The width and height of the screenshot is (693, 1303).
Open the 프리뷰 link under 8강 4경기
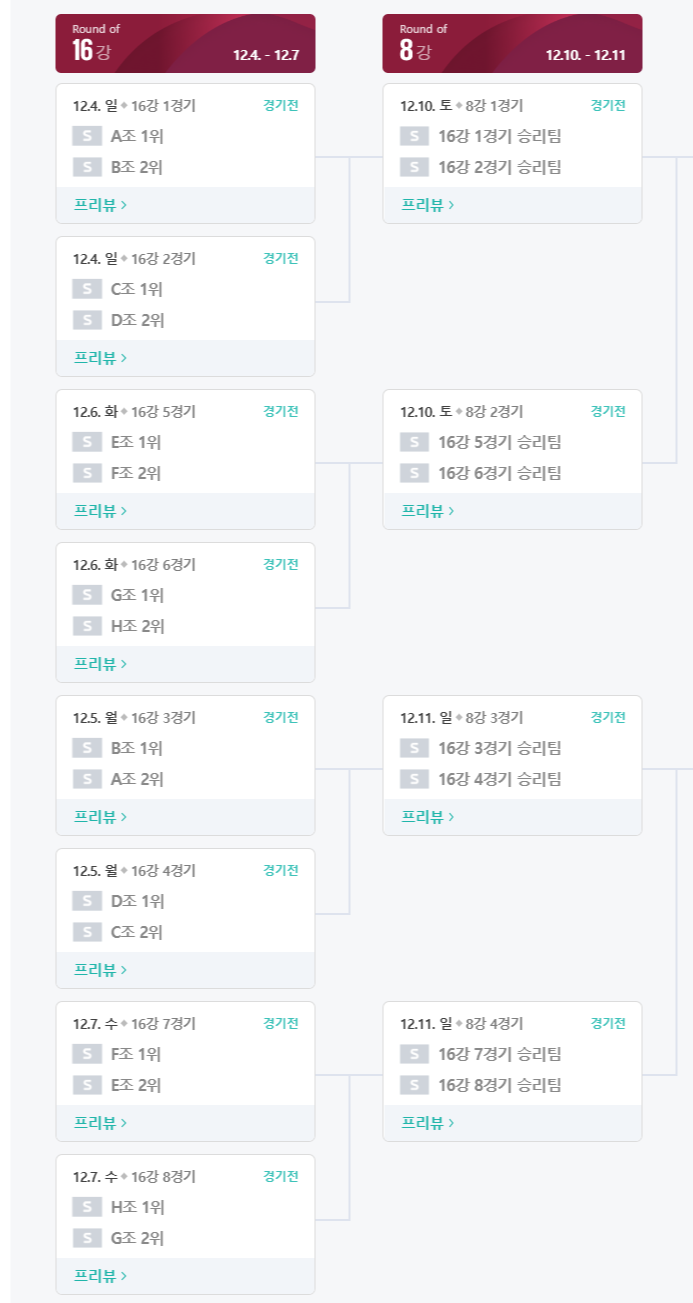pos(428,1123)
